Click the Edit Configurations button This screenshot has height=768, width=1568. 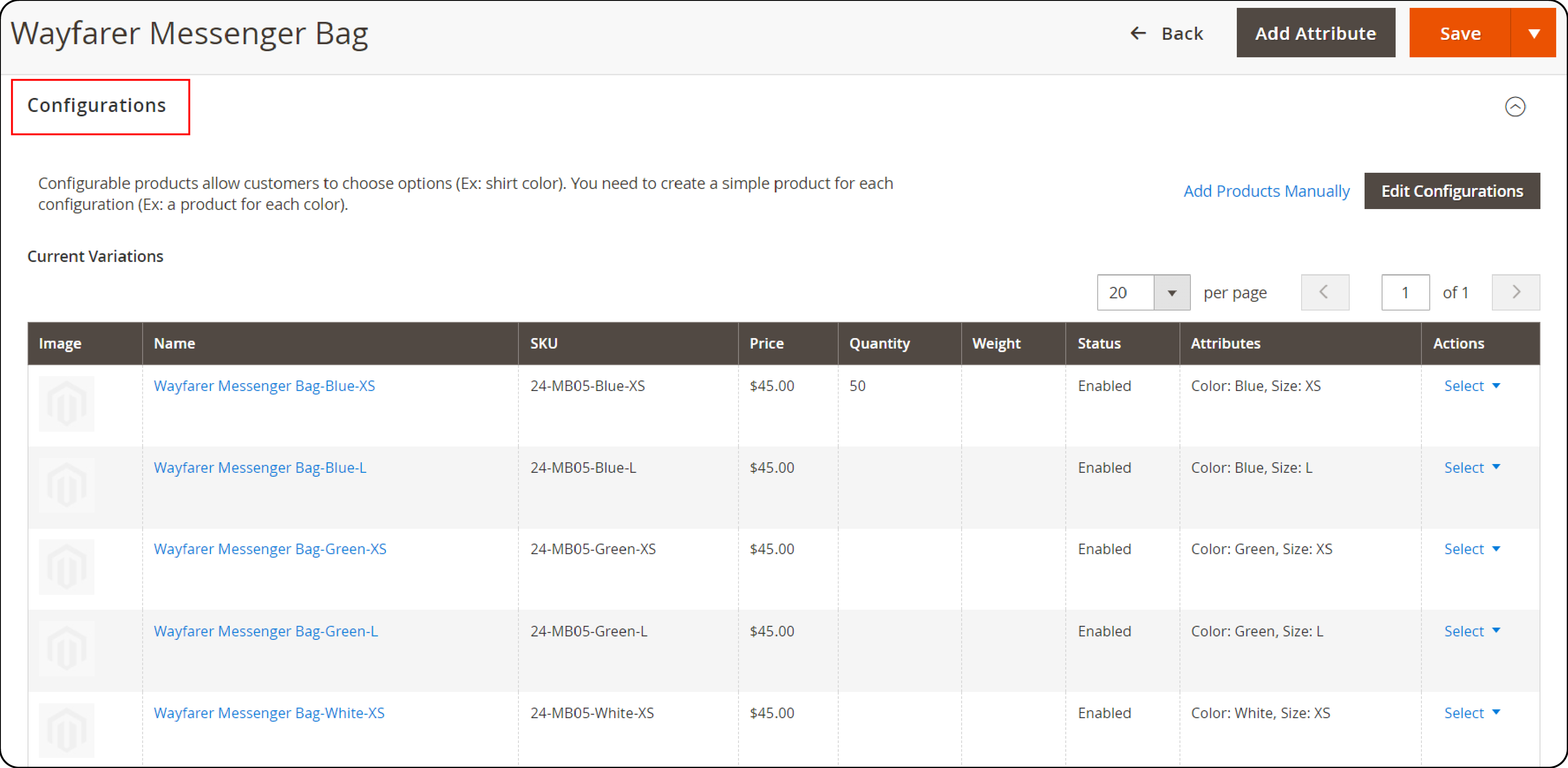pyautogui.click(x=1451, y=191)
